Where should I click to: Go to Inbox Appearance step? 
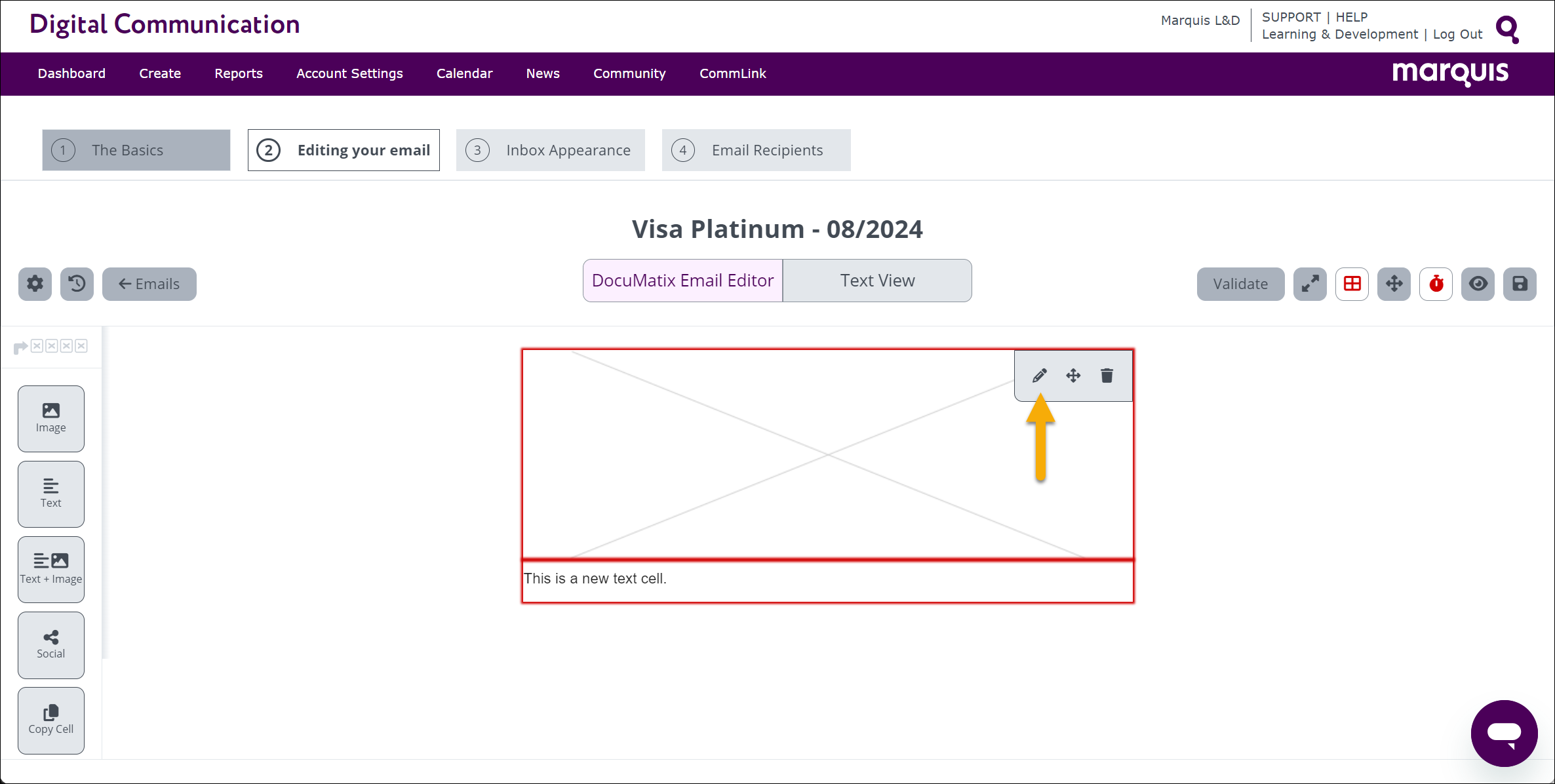pos(551,150)
